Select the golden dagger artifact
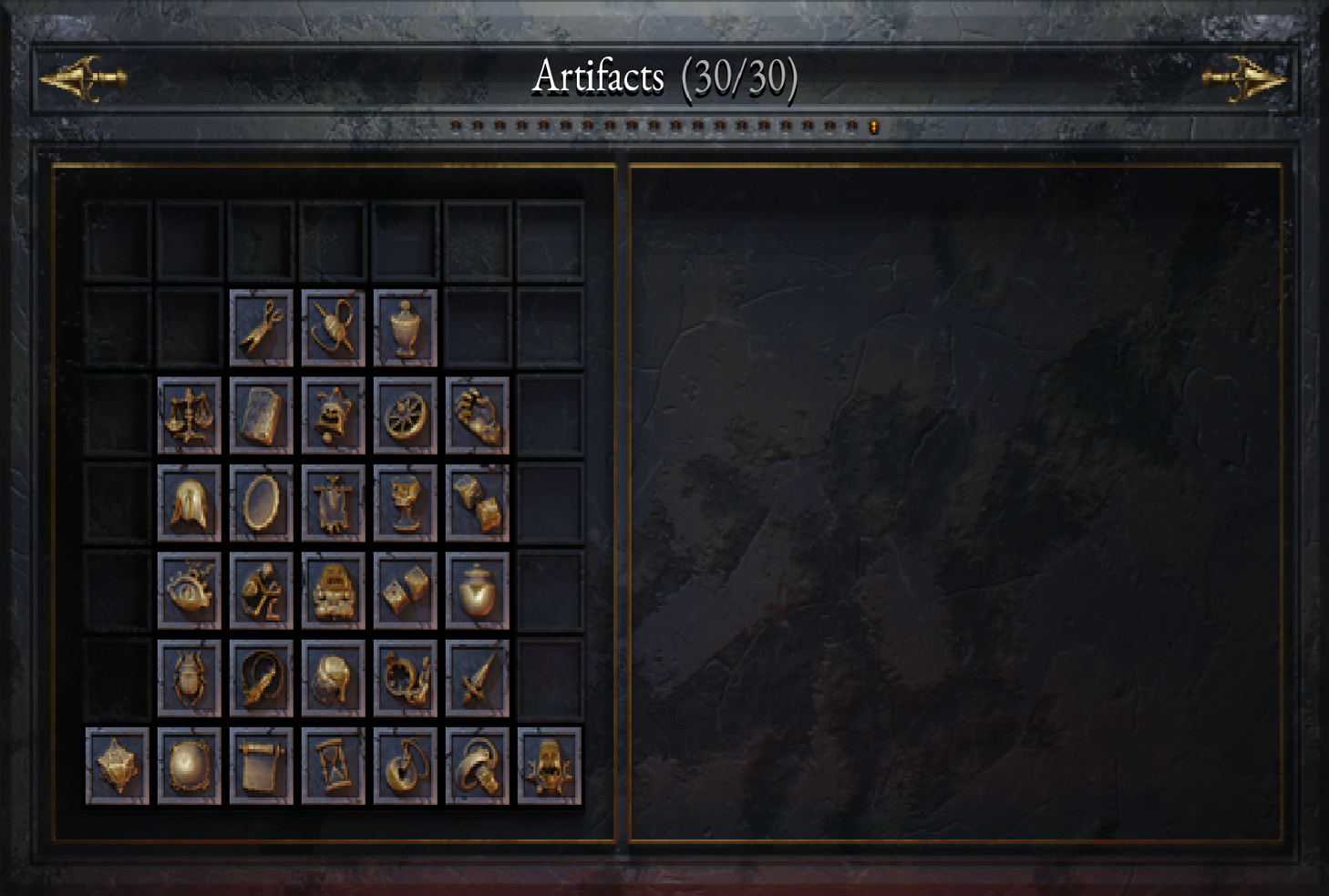The width and height of the screenshot is (1329, 896). coord(478,678)
